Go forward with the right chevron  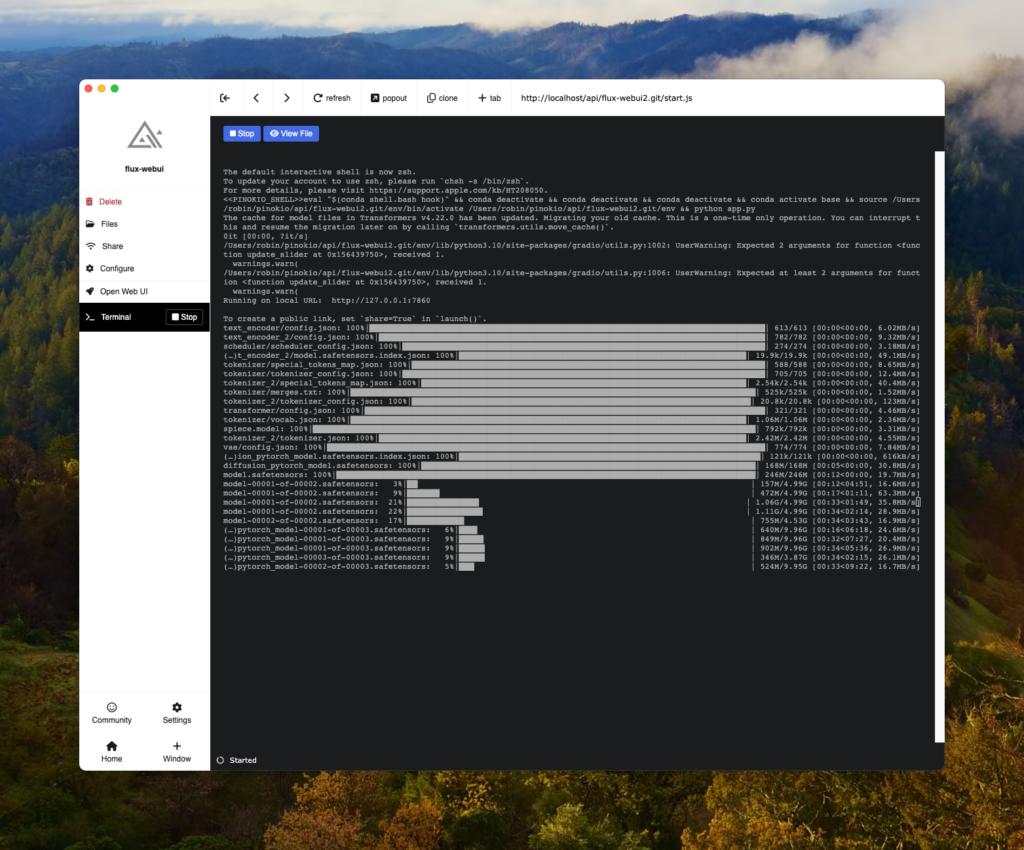(287, 98)
